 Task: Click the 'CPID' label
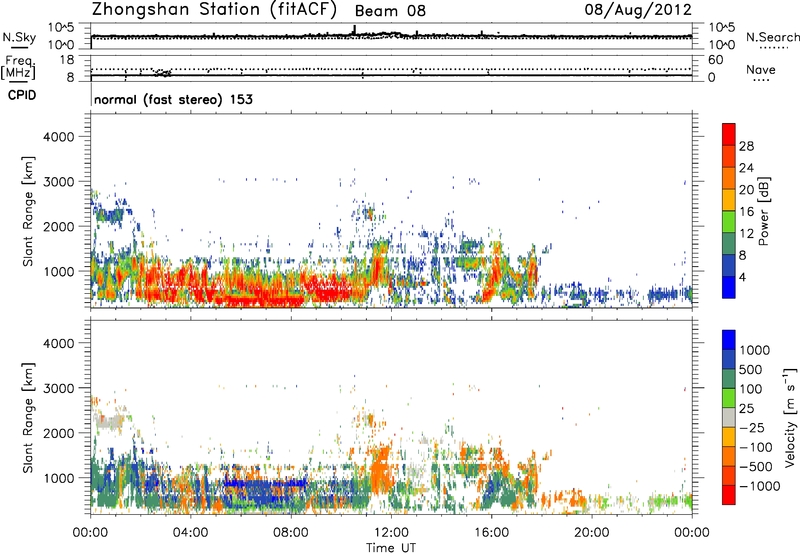pos(22,95)
